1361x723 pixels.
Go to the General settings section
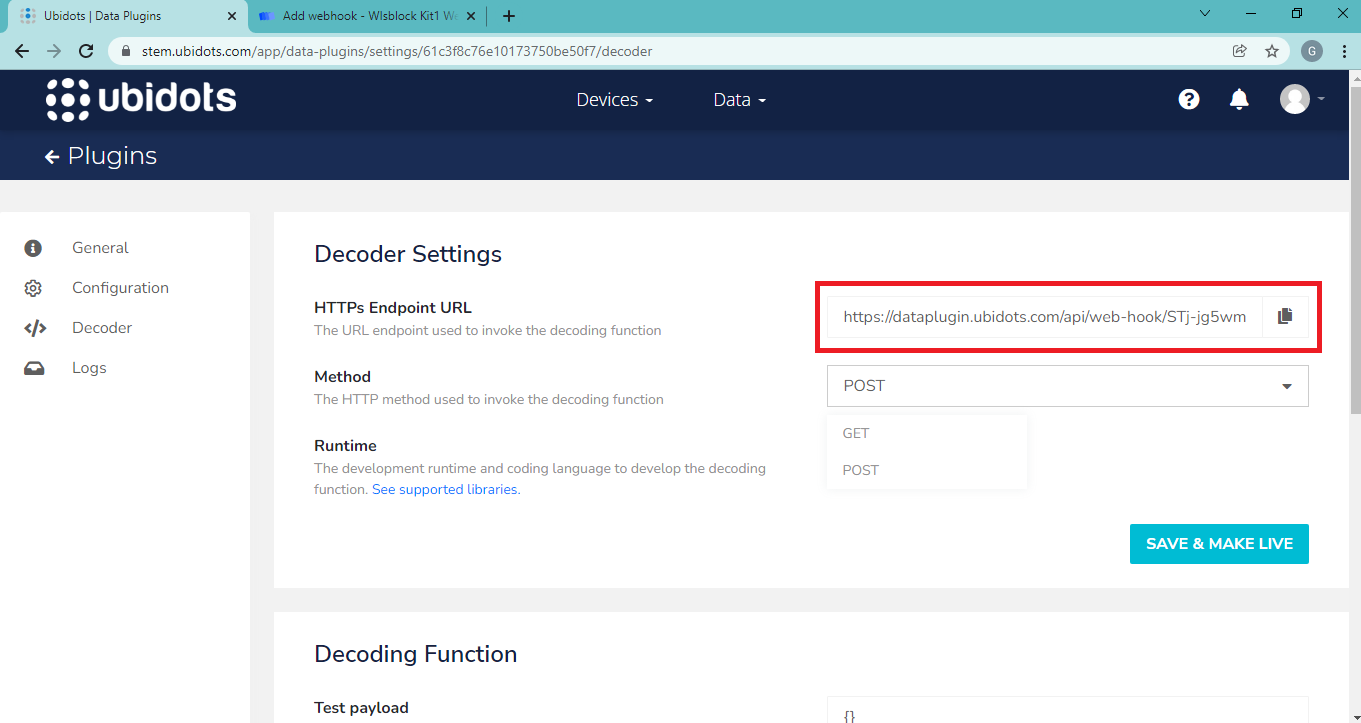click(100, 248)
